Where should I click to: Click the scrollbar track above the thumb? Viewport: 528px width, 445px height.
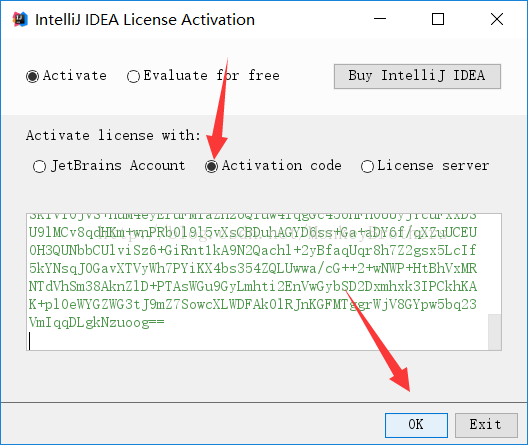coord(494,264)
